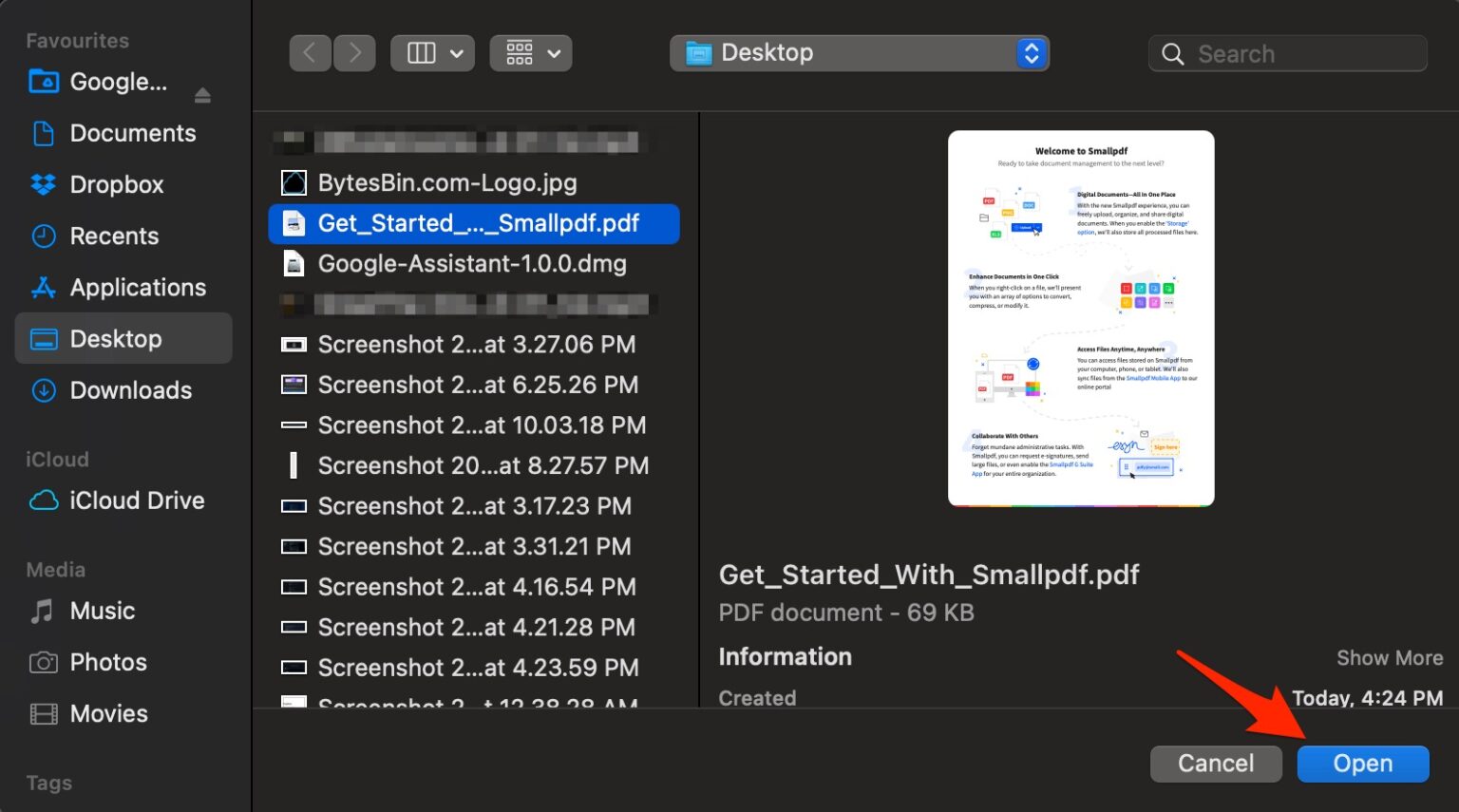
Task: Select the Recents clock icon
Action: [44, 236]
